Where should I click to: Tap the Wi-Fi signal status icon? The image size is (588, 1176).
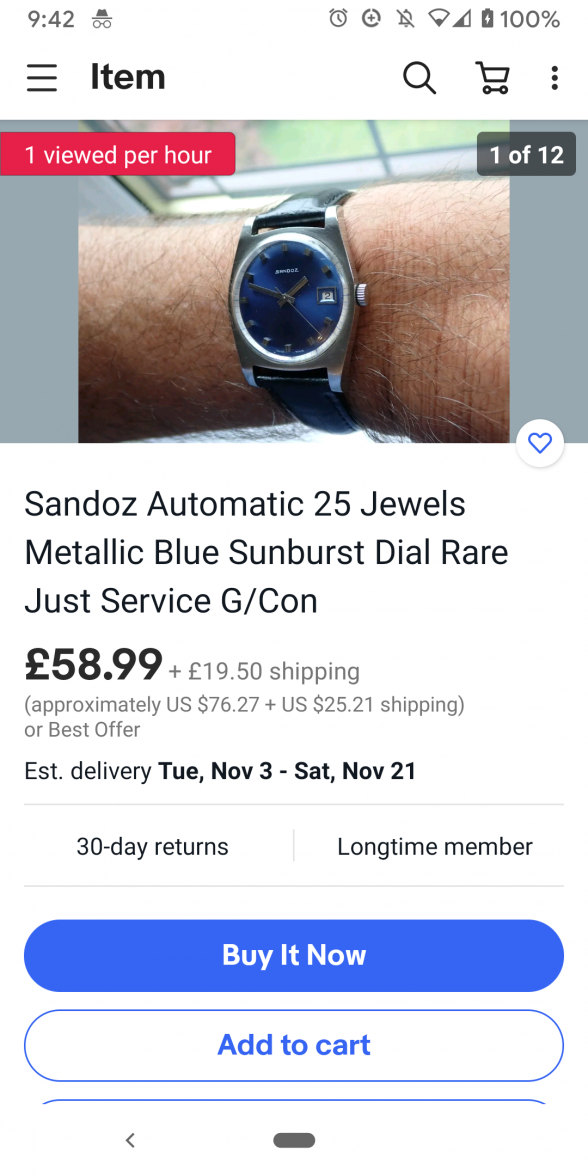coord(439,19)
